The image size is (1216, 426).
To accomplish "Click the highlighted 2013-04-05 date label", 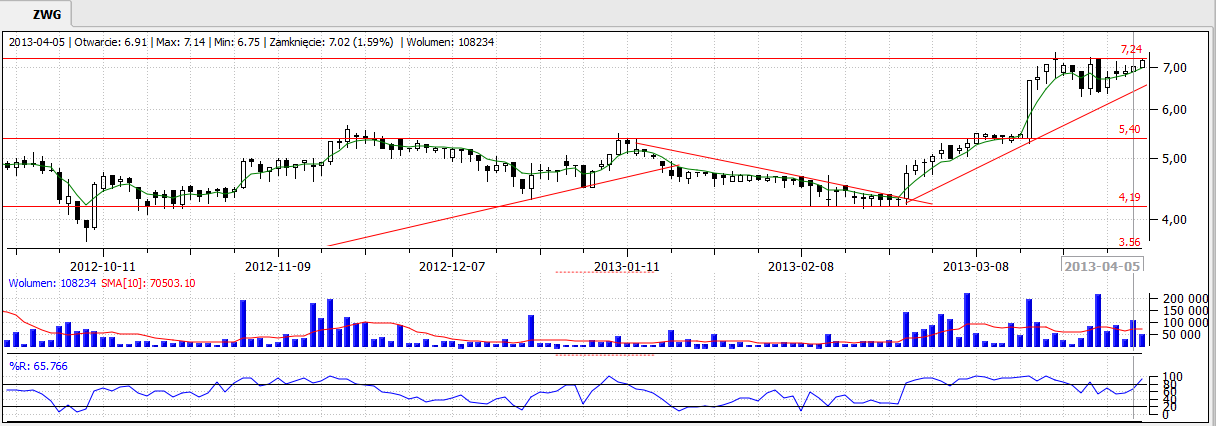I will (1104, 266).
